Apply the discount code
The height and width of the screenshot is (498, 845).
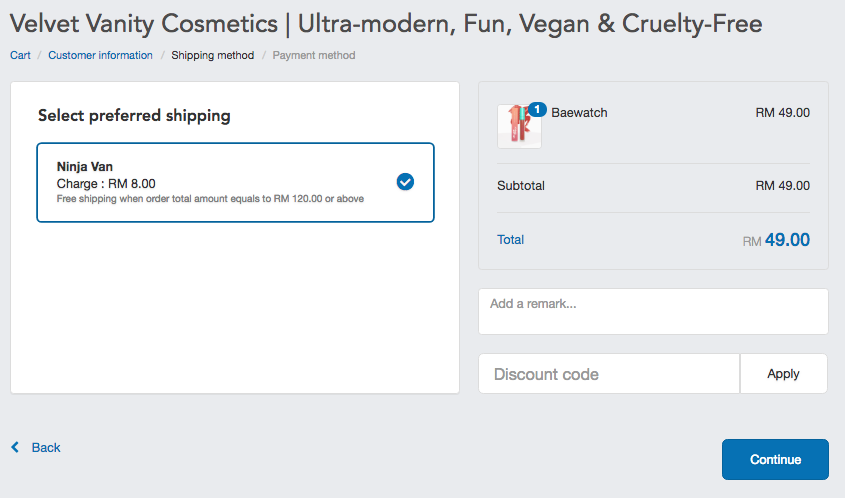[x=784, y=374]
